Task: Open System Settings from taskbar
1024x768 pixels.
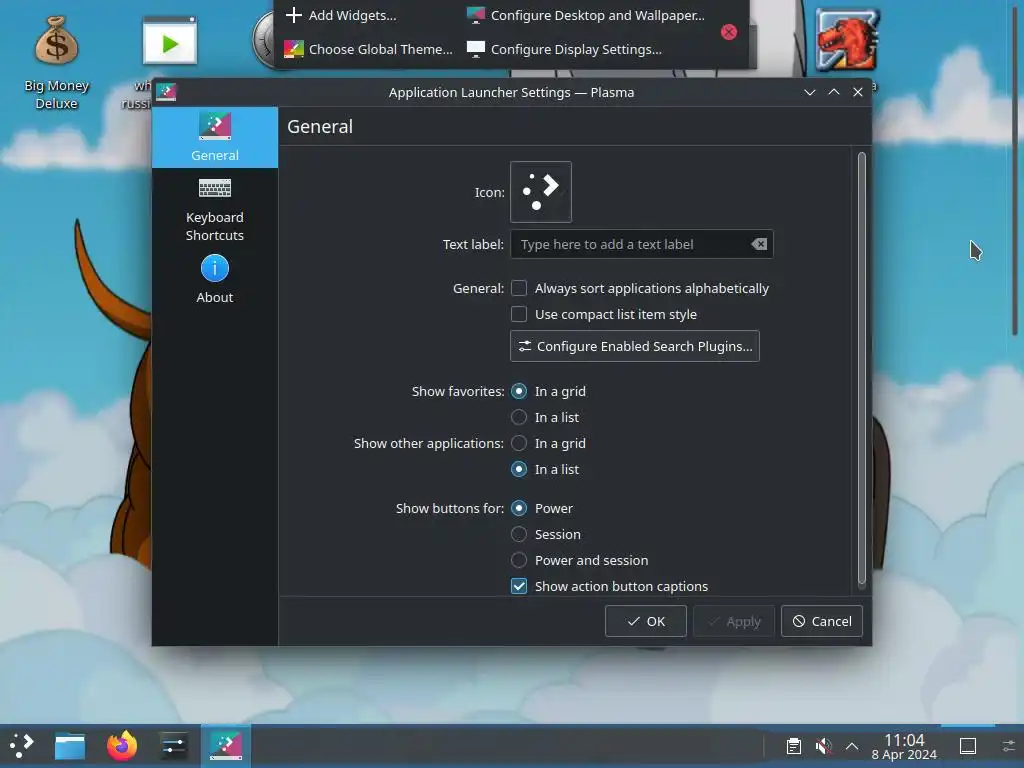Action: point(173,746)
